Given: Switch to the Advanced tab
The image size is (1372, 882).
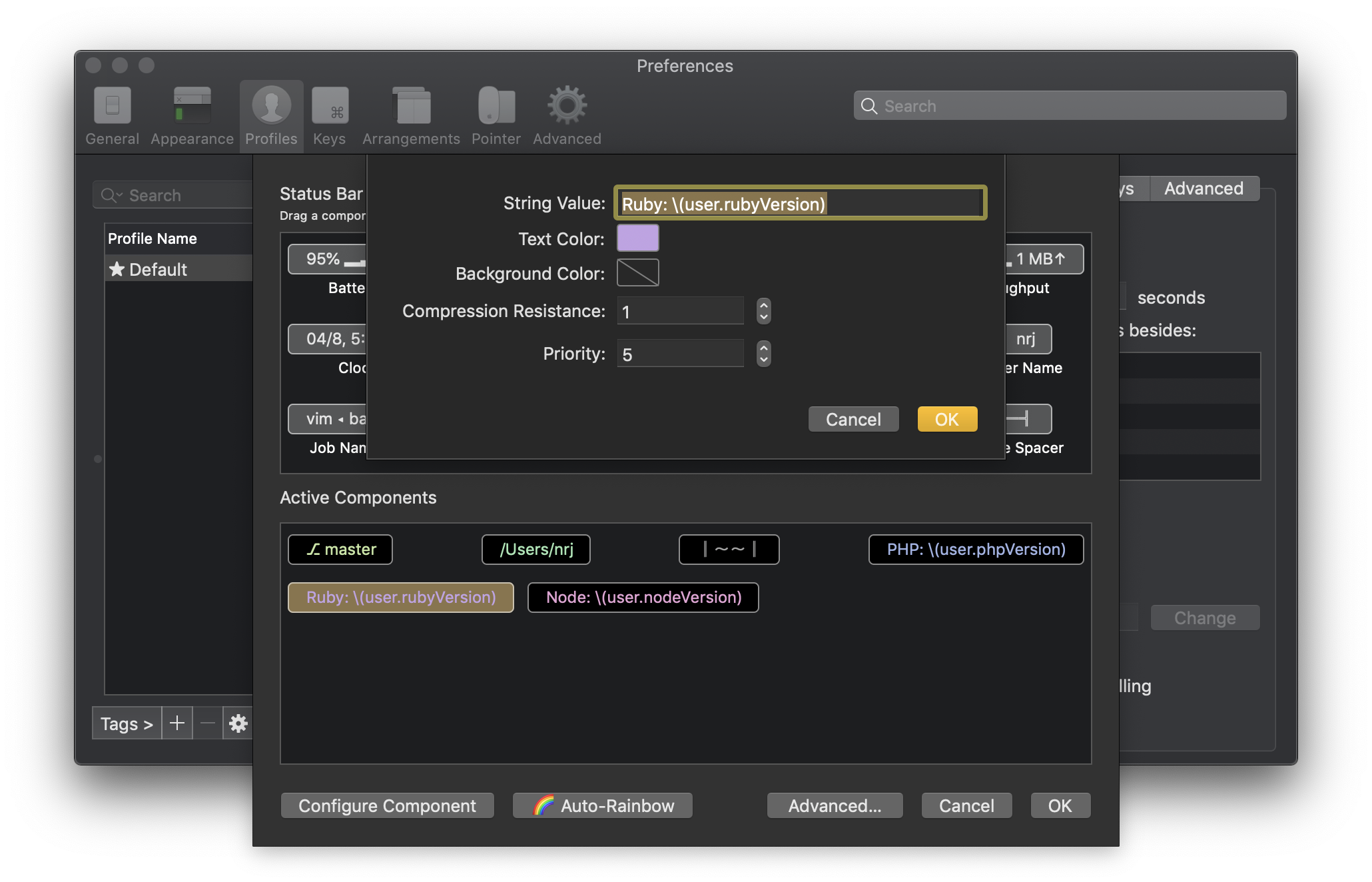Looking at the screenshot, I should click(x=1204, y=189).
